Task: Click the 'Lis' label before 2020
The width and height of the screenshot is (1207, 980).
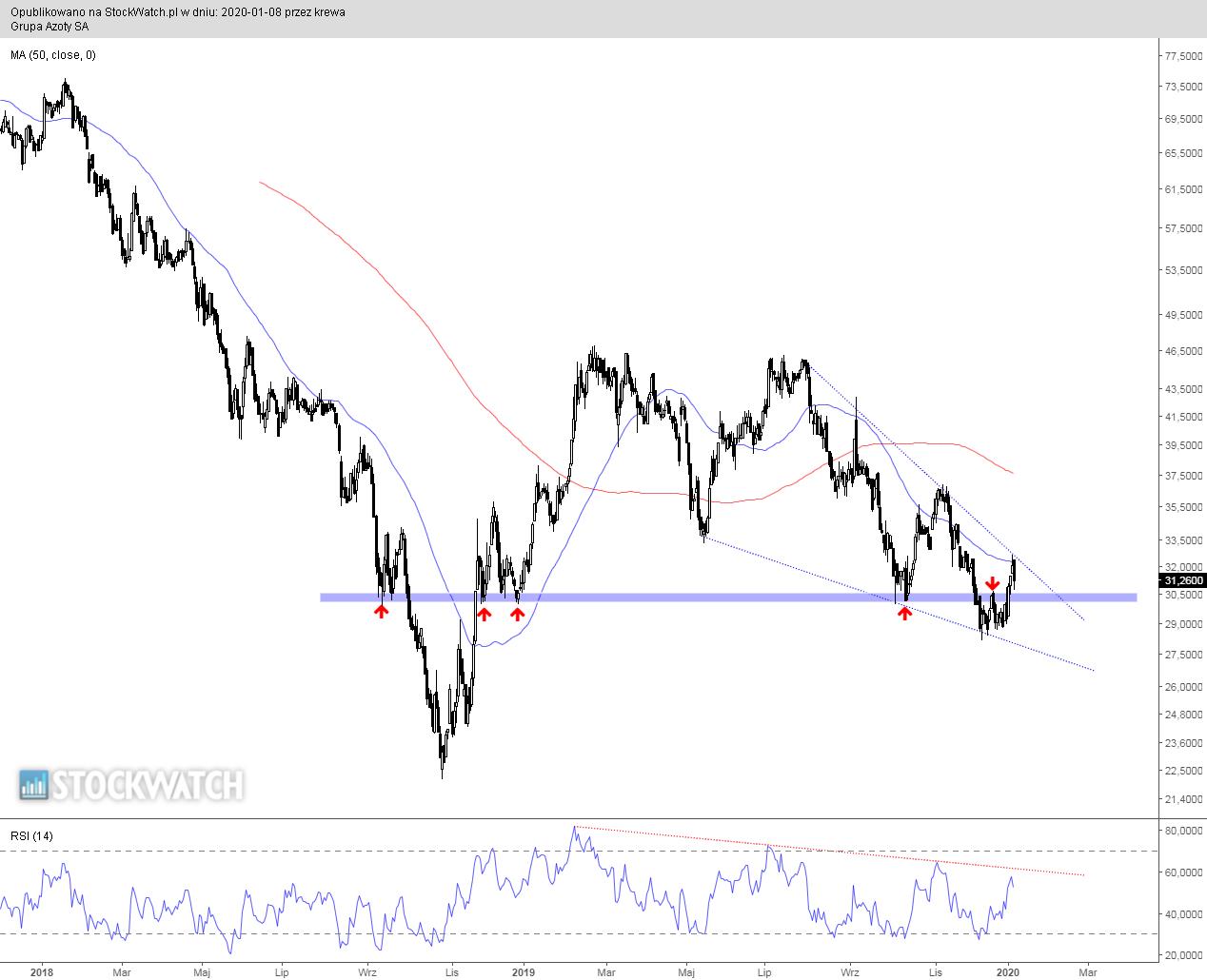Action: [936, 972]
